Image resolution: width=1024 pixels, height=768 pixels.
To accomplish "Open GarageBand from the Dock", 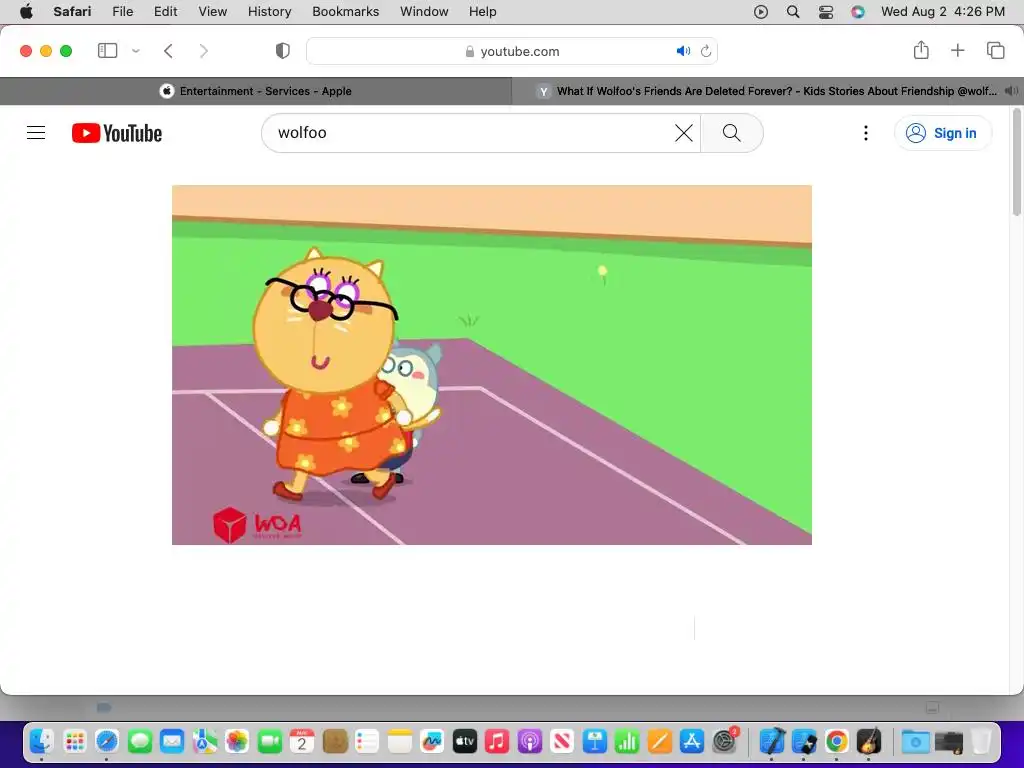I will point(869,742).
